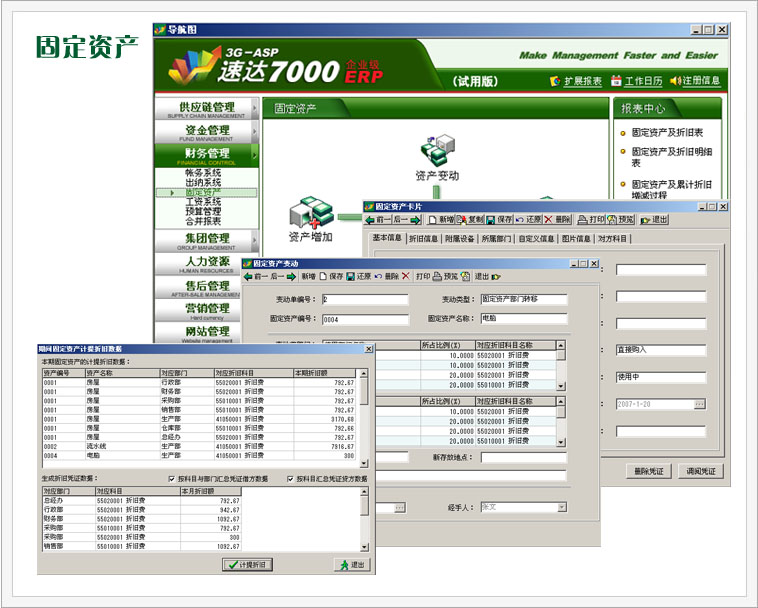Collapse the 财务管理 sidebar section

207,156
